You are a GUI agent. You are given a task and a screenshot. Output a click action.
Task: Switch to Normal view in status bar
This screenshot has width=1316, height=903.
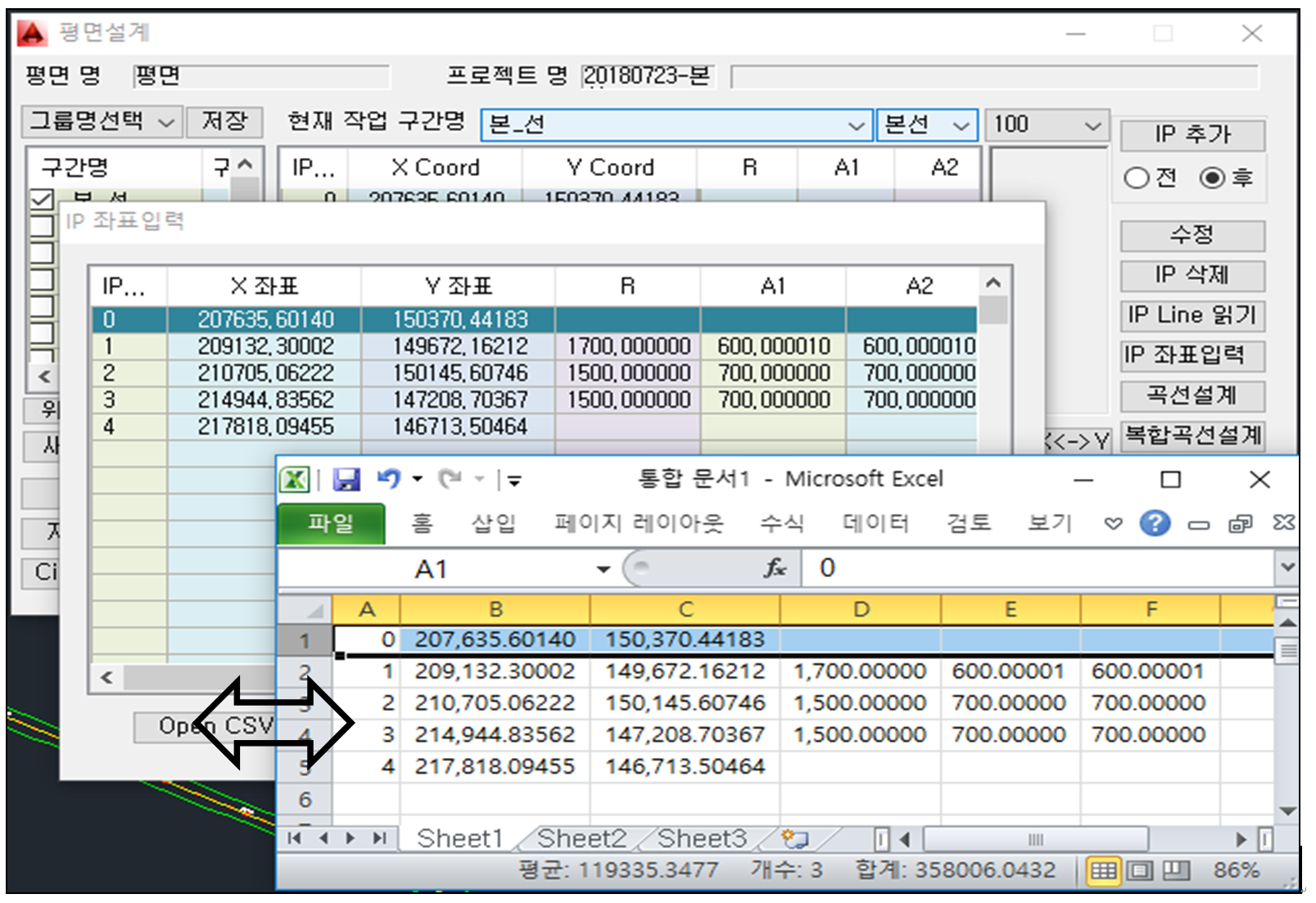click(x=1102, y=870)
